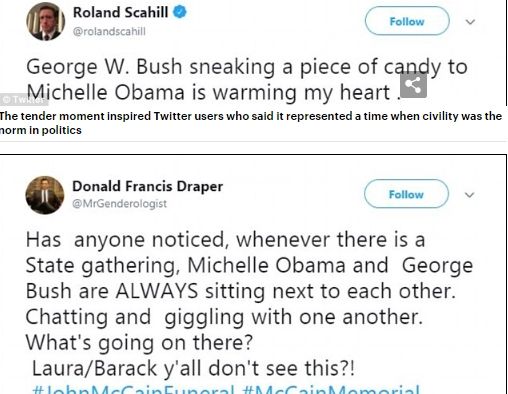Follow Donald Francis Draper

coord(406,194)
